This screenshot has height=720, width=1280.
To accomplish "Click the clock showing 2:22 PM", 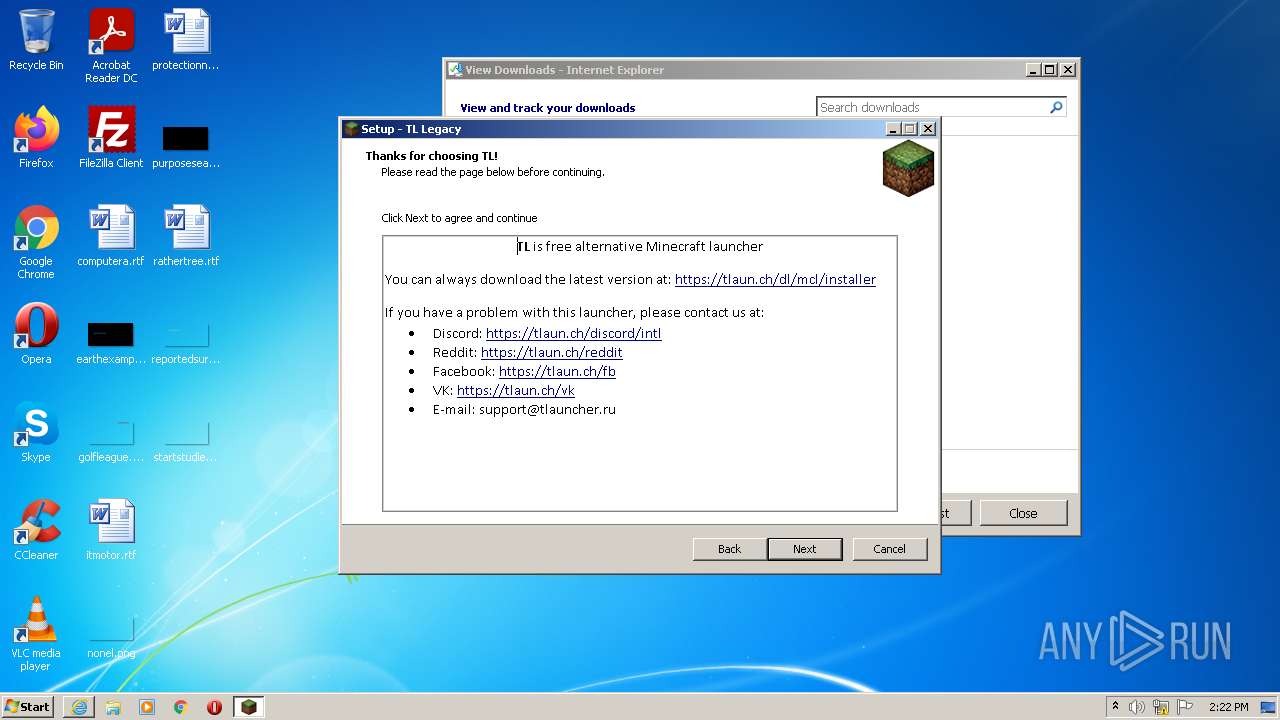I will pyautogui.click(x=1229, y=707).
